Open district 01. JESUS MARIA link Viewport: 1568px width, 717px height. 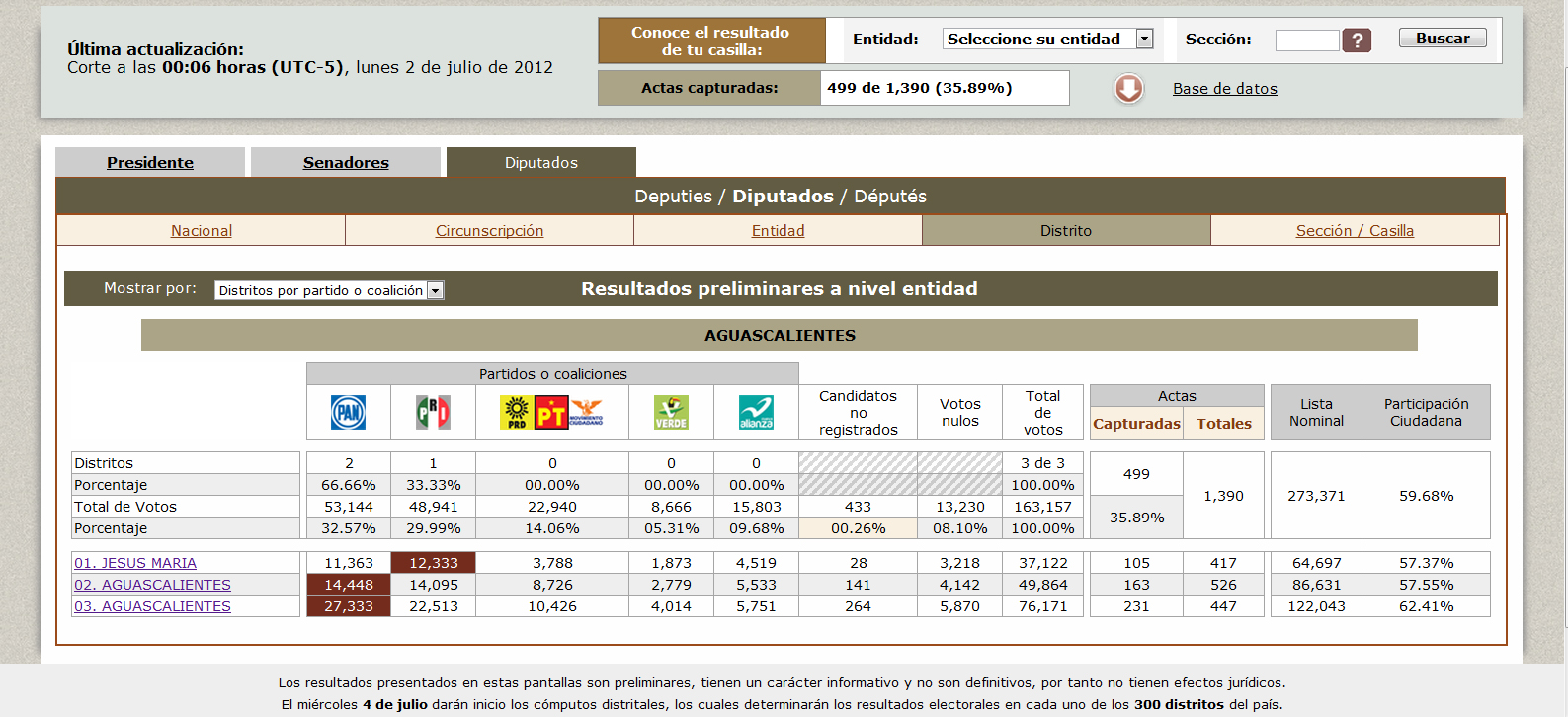135,563
